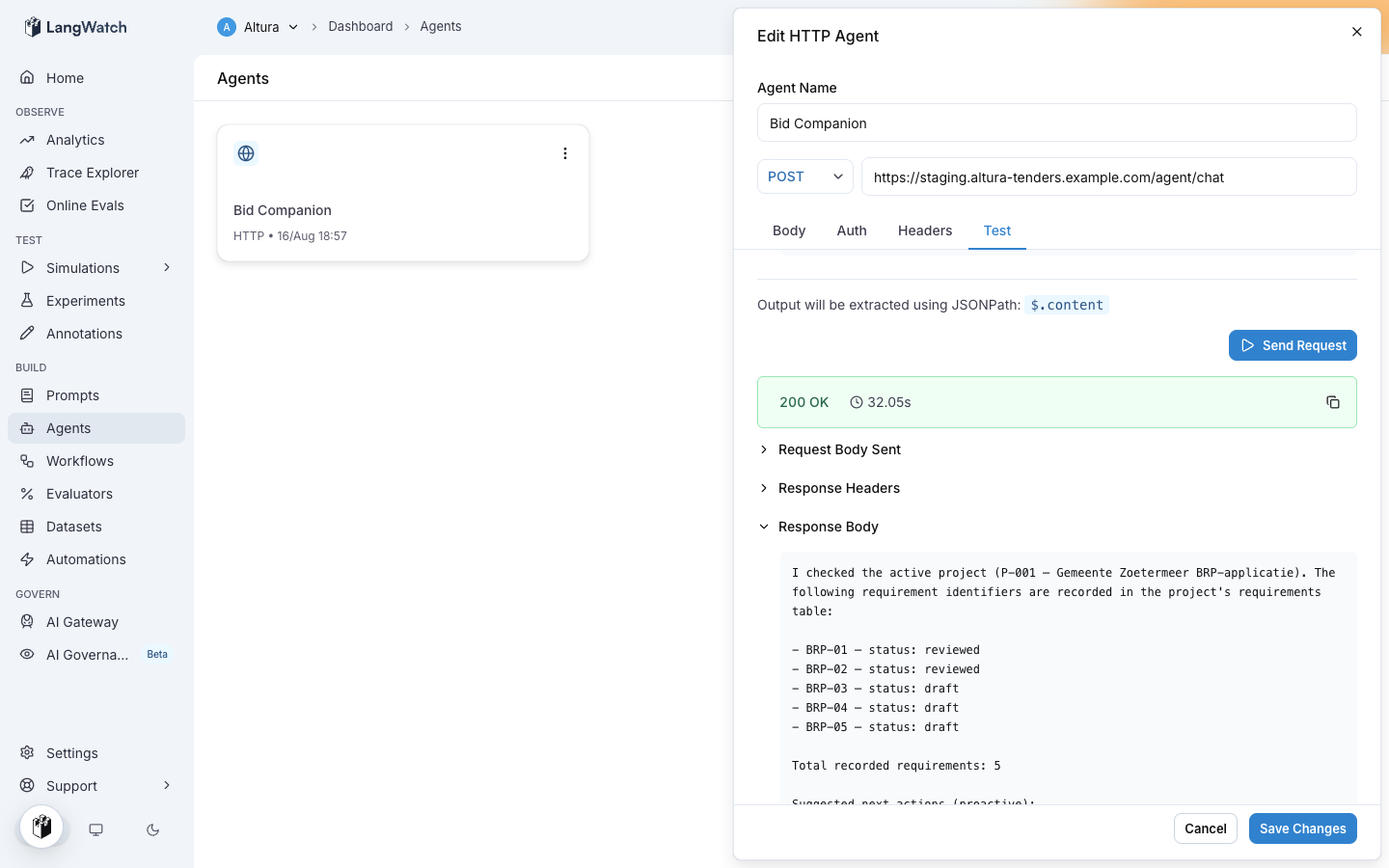Open the Automations page
This screenshot has height=868, width=1389.
click(x=96, y=559)
